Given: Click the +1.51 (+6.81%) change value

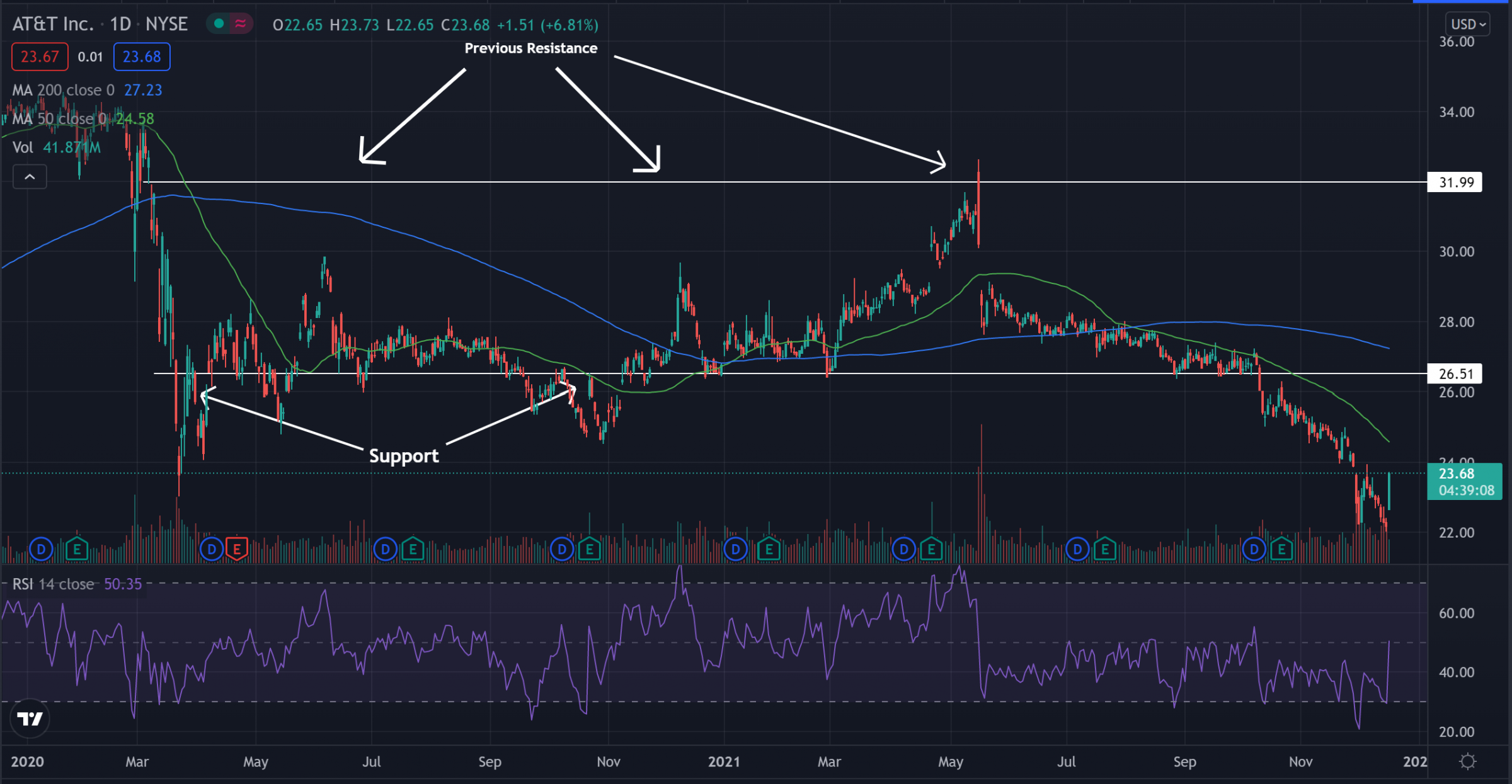Looking at the screenshot, I should [x=547, y=25].
